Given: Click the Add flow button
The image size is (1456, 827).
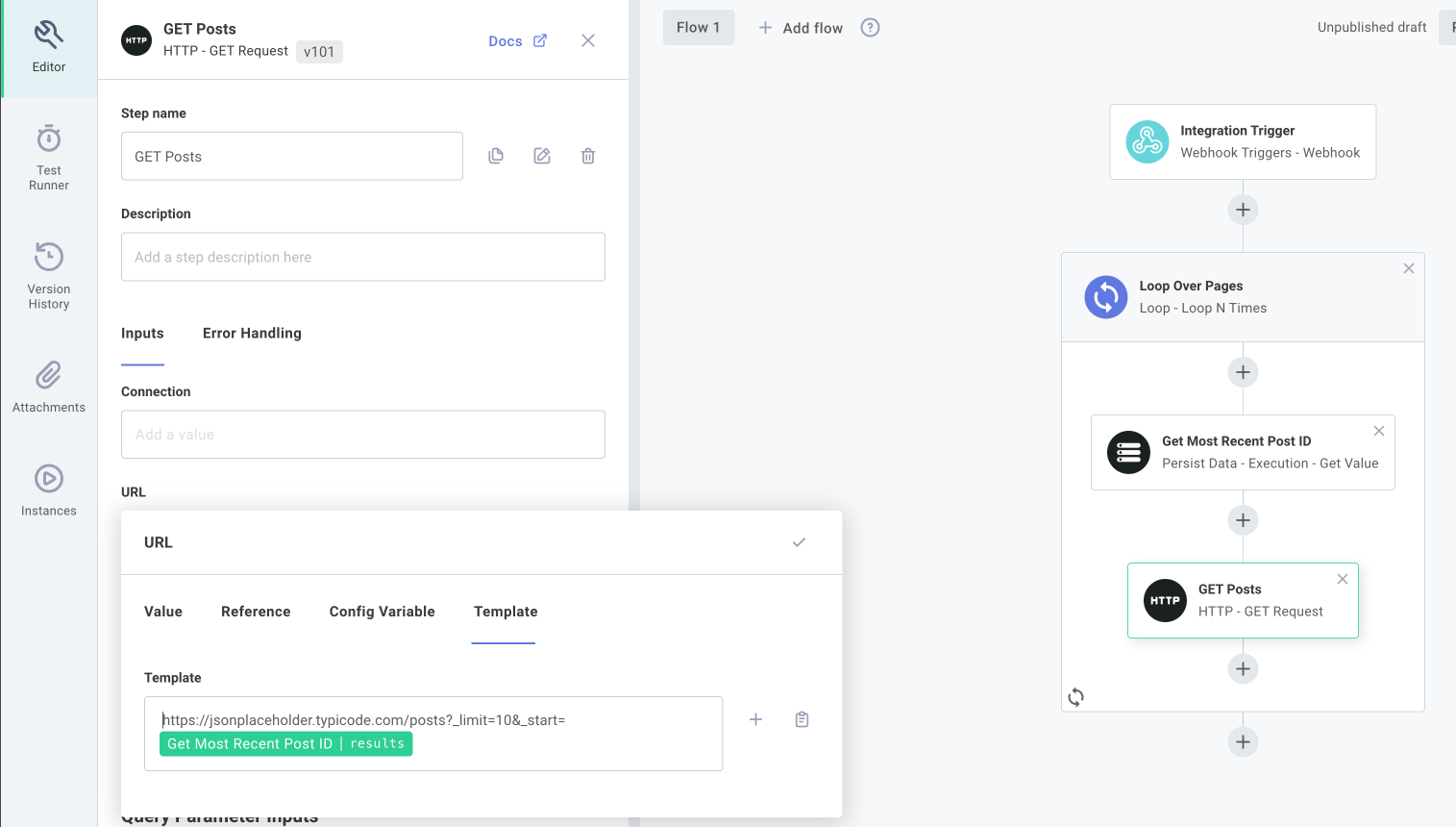Looking at the screenshot, I should [801, 28].
